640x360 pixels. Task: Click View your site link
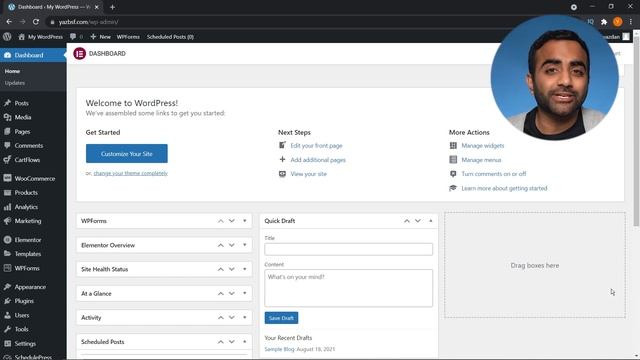tap(309, 174)
